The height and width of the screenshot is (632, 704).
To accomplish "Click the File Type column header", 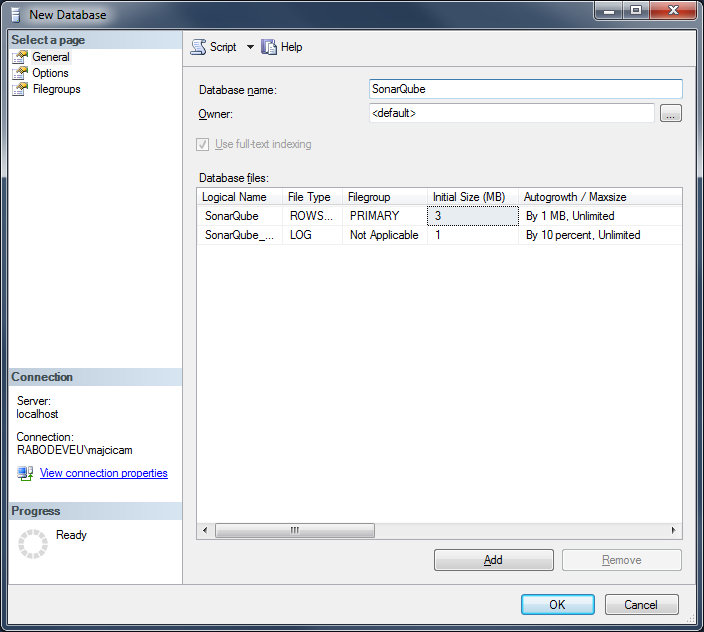I will (x=312, y=197).
